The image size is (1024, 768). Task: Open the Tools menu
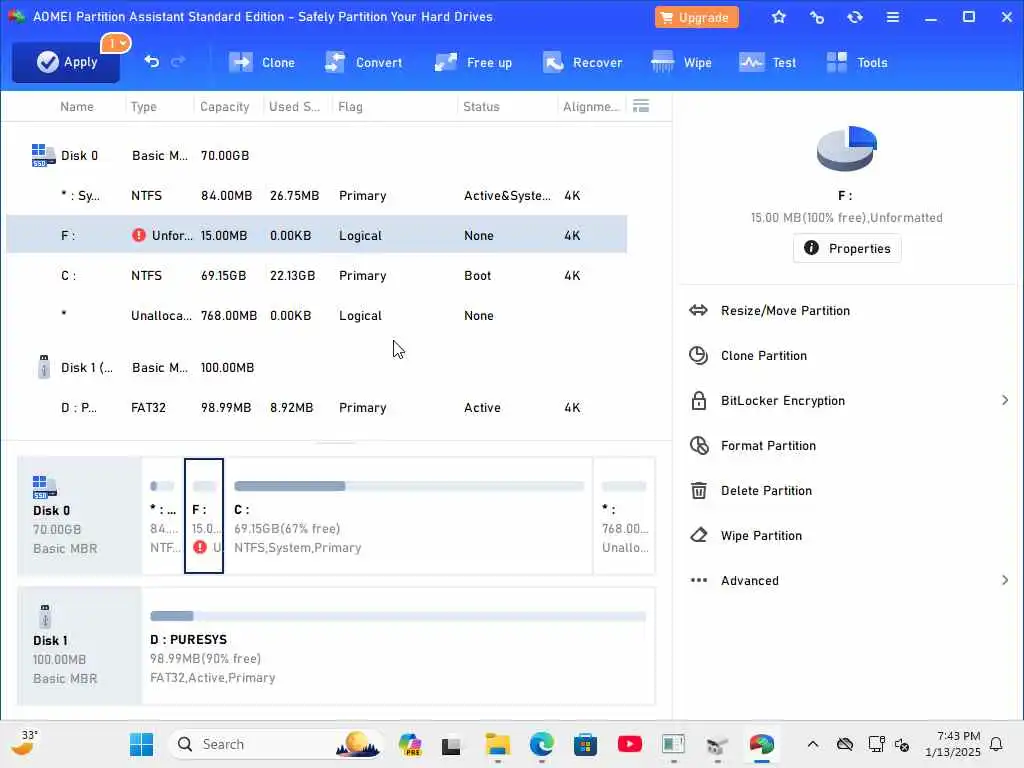[x=857, y=63]
